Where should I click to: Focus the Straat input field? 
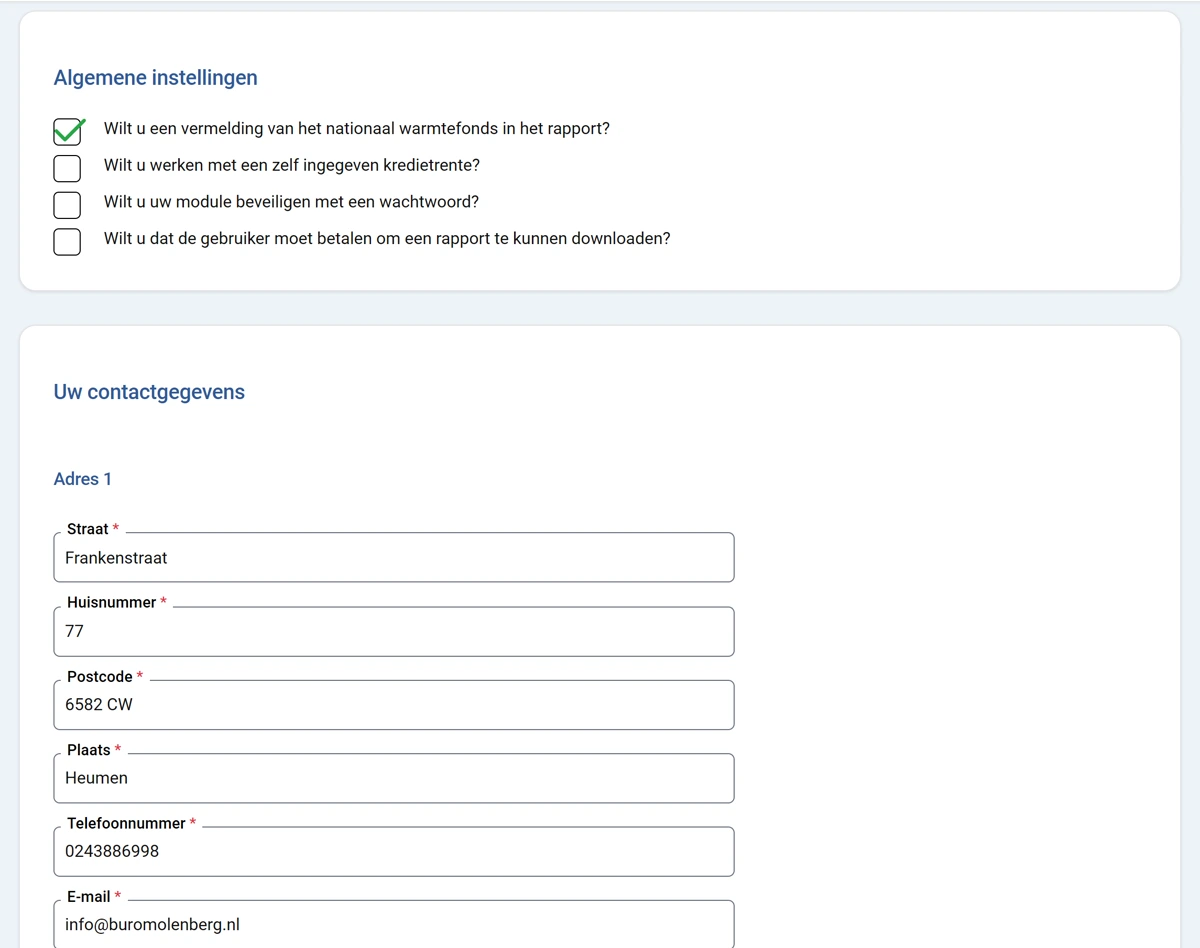click(x=394, y=557)
